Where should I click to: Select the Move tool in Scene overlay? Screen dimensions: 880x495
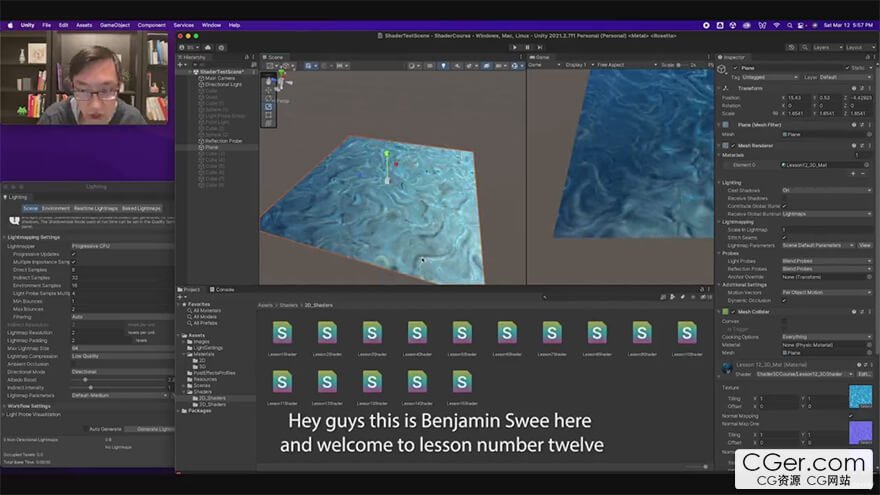tap(268, 90)
